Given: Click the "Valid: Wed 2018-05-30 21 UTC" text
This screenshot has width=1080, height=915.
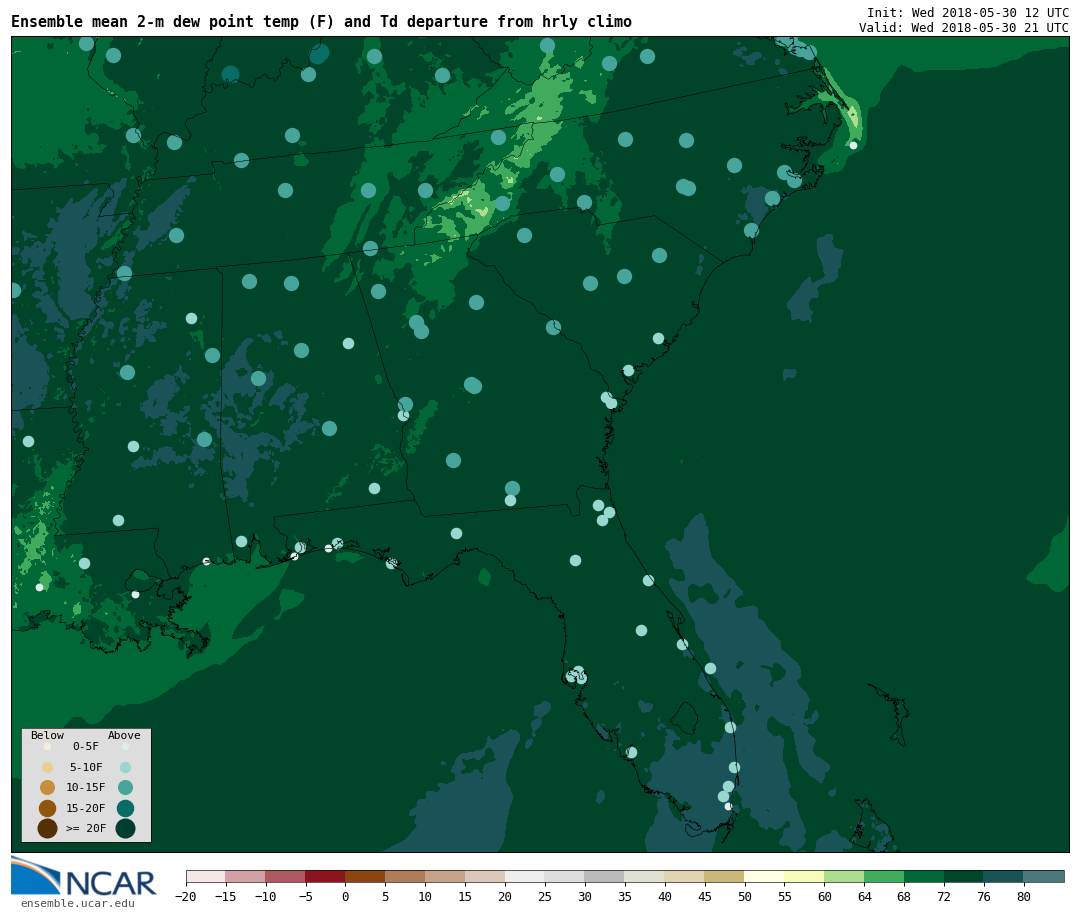Looking at the screenshot, I should [964, 28].
